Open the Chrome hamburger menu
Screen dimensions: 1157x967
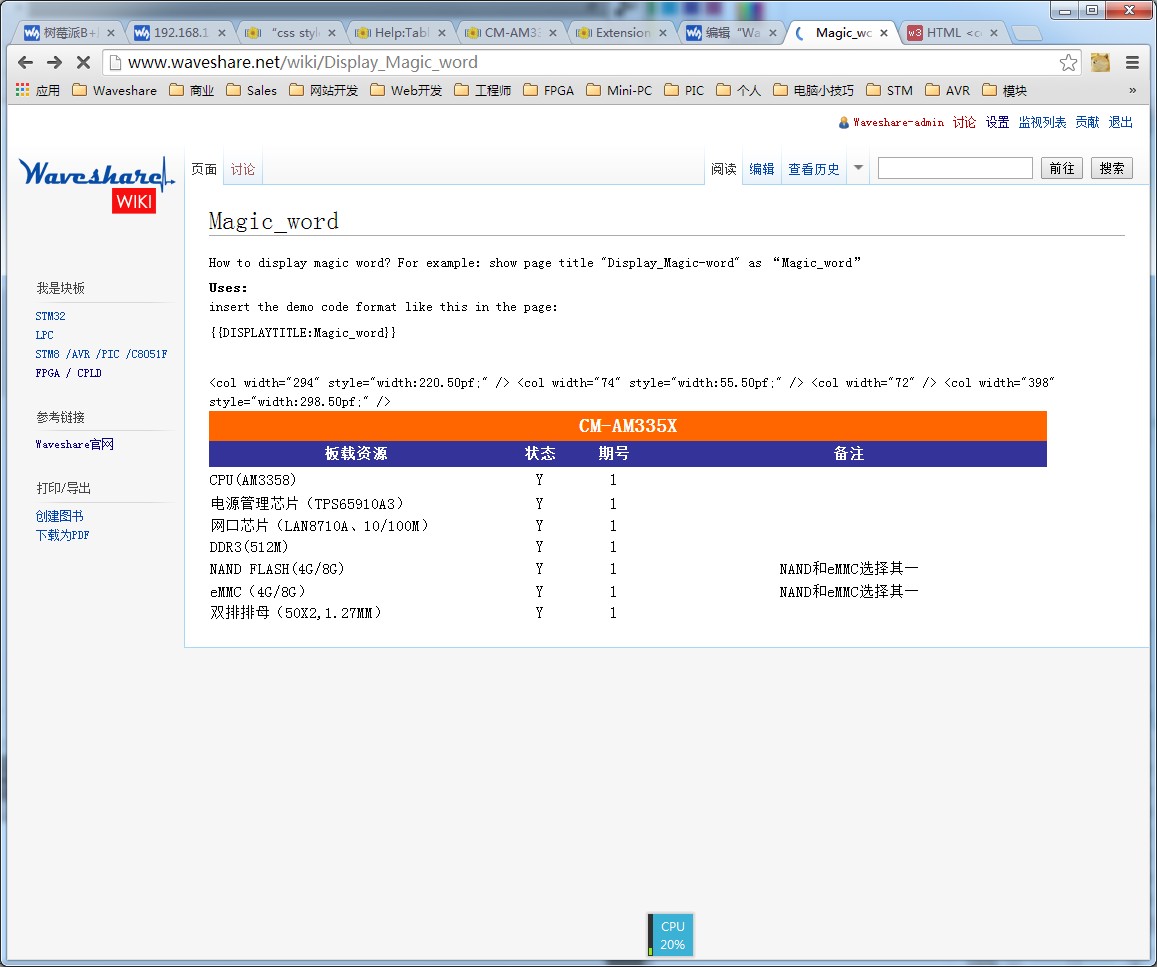pos(1133,63)
